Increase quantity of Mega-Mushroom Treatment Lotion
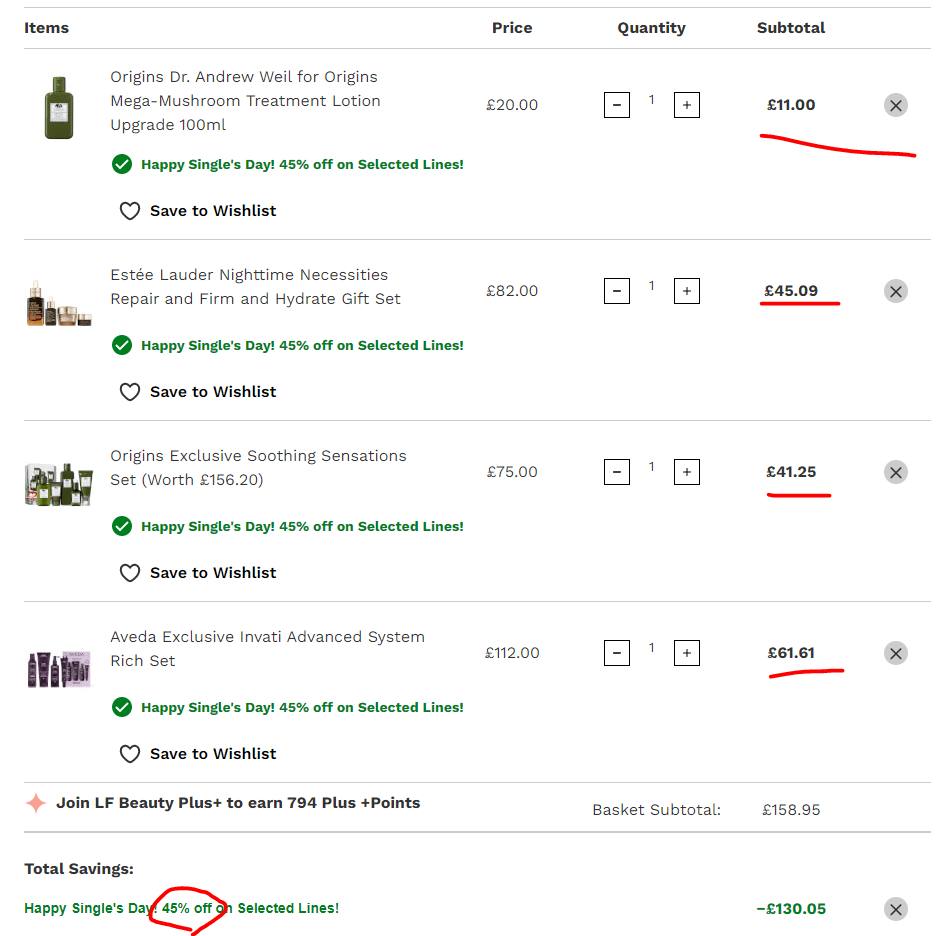The image size is (943, 936). point(686,105)
